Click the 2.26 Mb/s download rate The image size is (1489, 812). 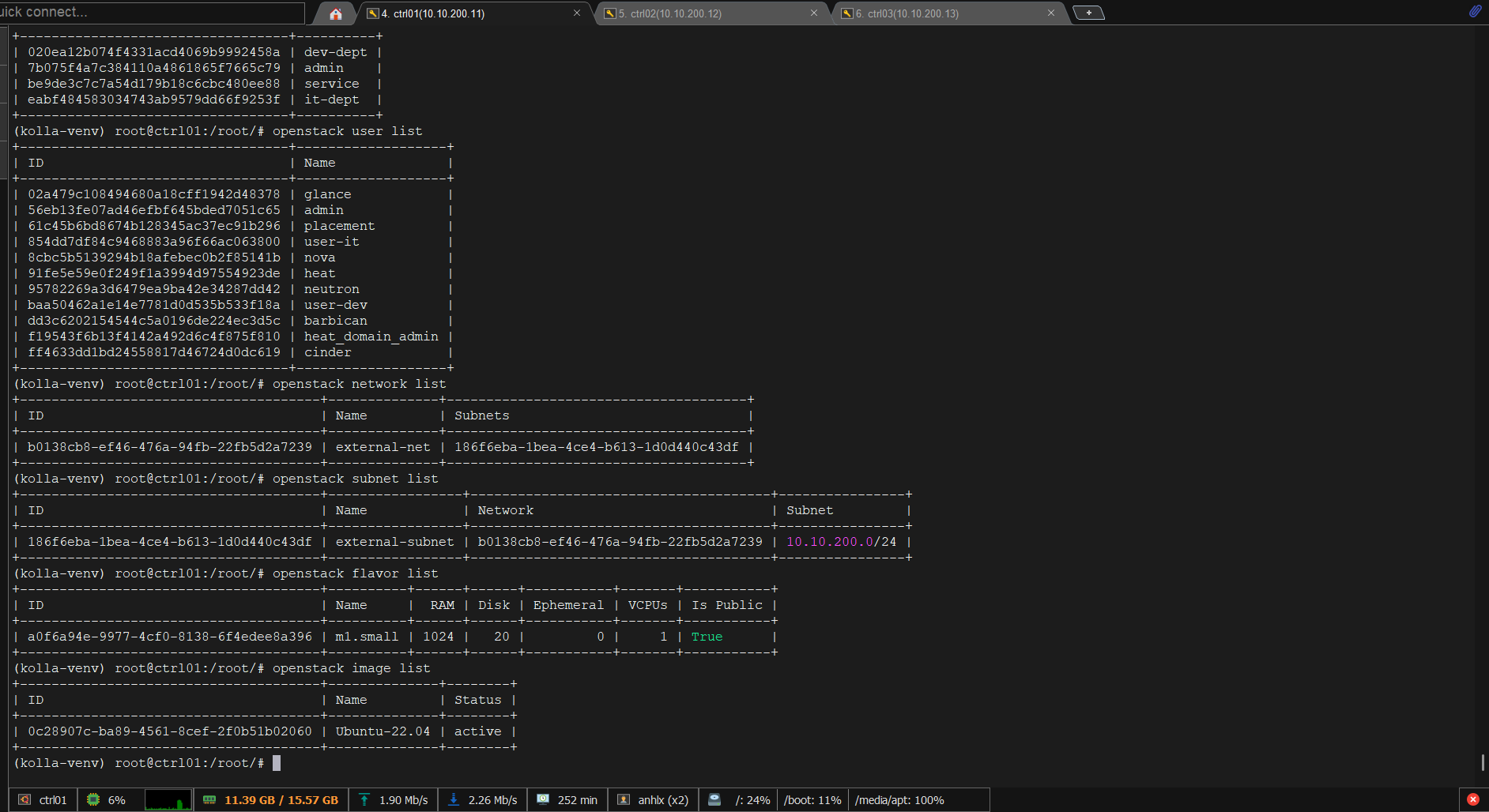[x=493, y=800]
